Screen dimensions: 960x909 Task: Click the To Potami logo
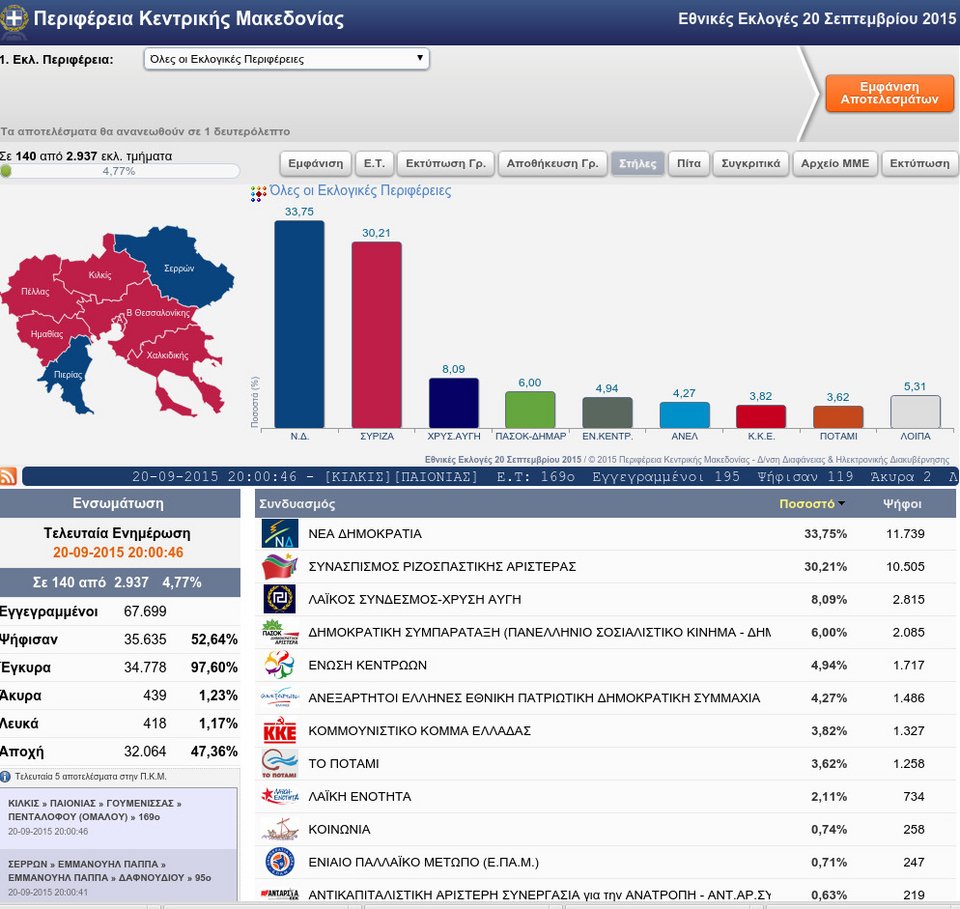280,764
